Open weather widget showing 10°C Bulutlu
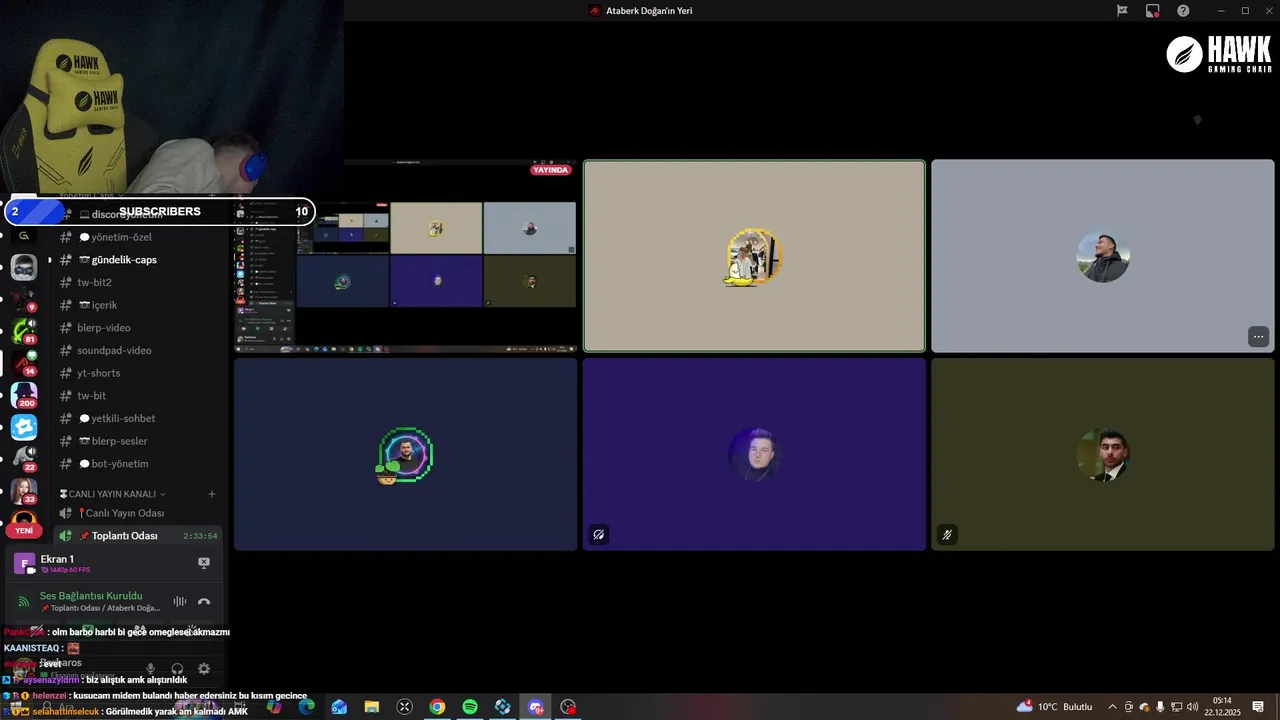The image size is (1280, 720). [1054, 707]
